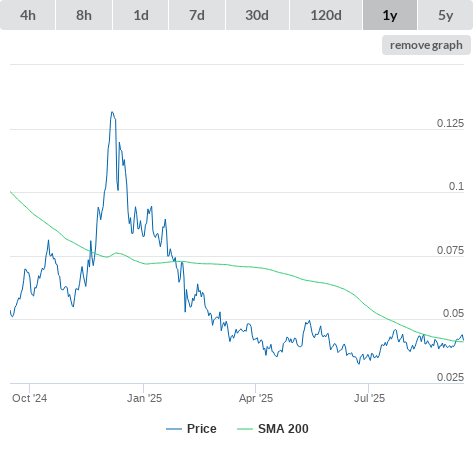Viewport: 474px width, 455px height.
Task: Click the Jan '25 axis label
Action: tap(144, 398)
